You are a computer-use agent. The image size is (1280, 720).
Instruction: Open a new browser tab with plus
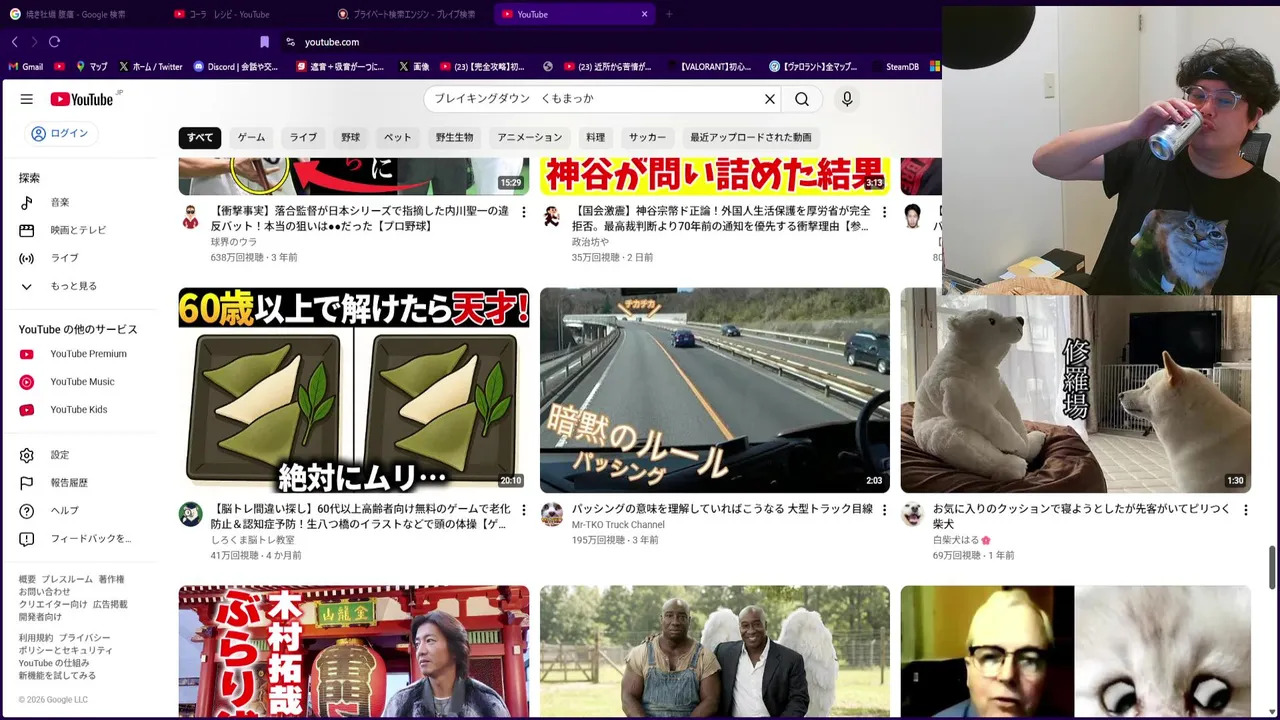[x=669, y=14]
